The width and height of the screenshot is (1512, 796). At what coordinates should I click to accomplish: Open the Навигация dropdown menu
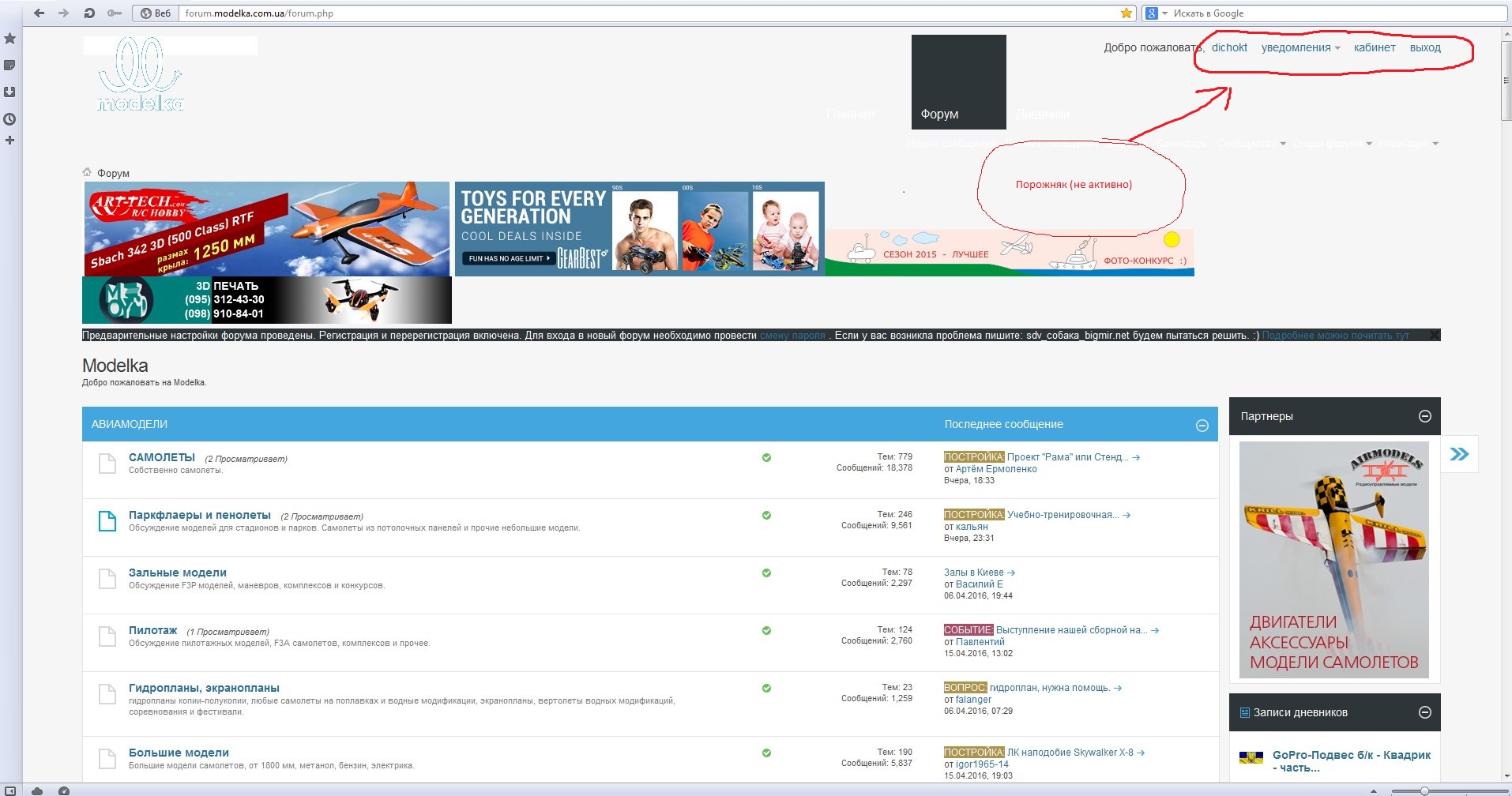tap(1409, 144)
